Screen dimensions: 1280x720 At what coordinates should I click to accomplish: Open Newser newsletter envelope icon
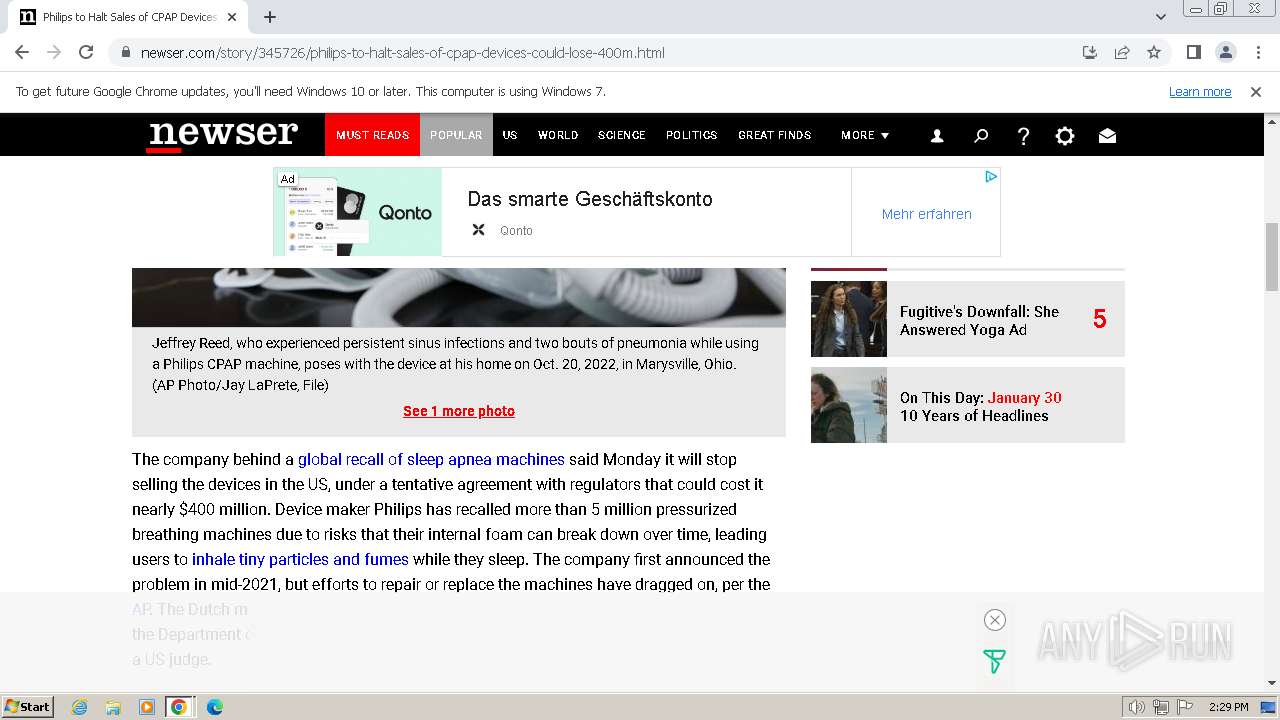(1107, 136)
